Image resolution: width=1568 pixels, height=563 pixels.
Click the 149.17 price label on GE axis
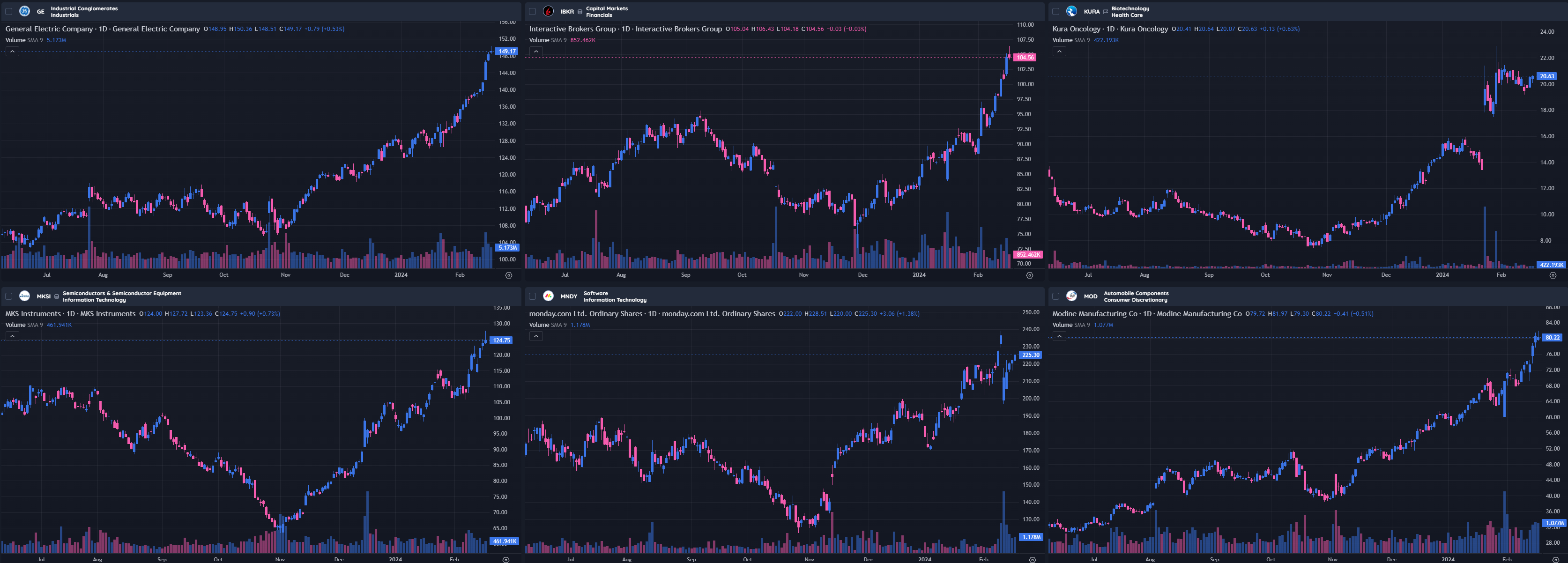[506, 52]
